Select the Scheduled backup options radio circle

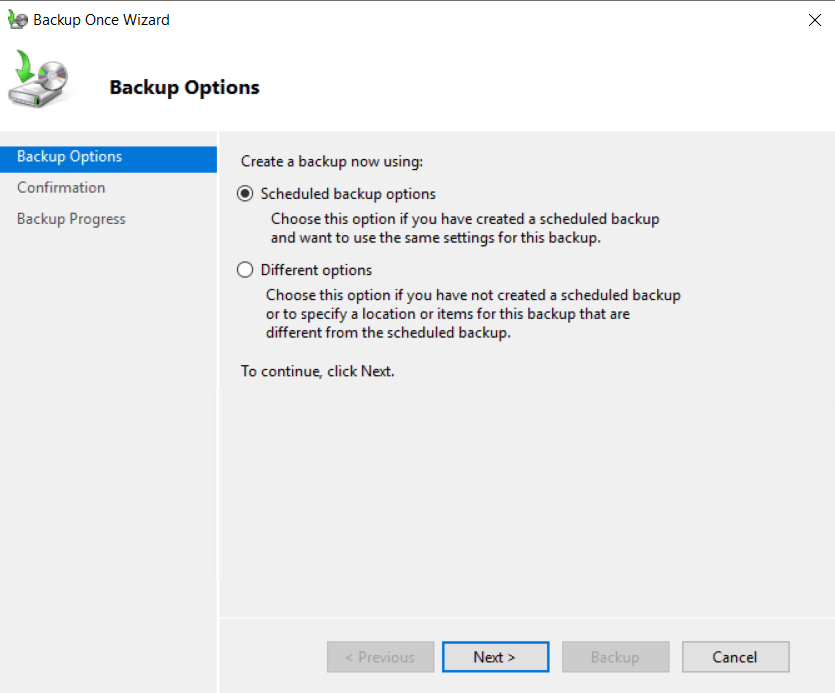[x=245, y=194]
